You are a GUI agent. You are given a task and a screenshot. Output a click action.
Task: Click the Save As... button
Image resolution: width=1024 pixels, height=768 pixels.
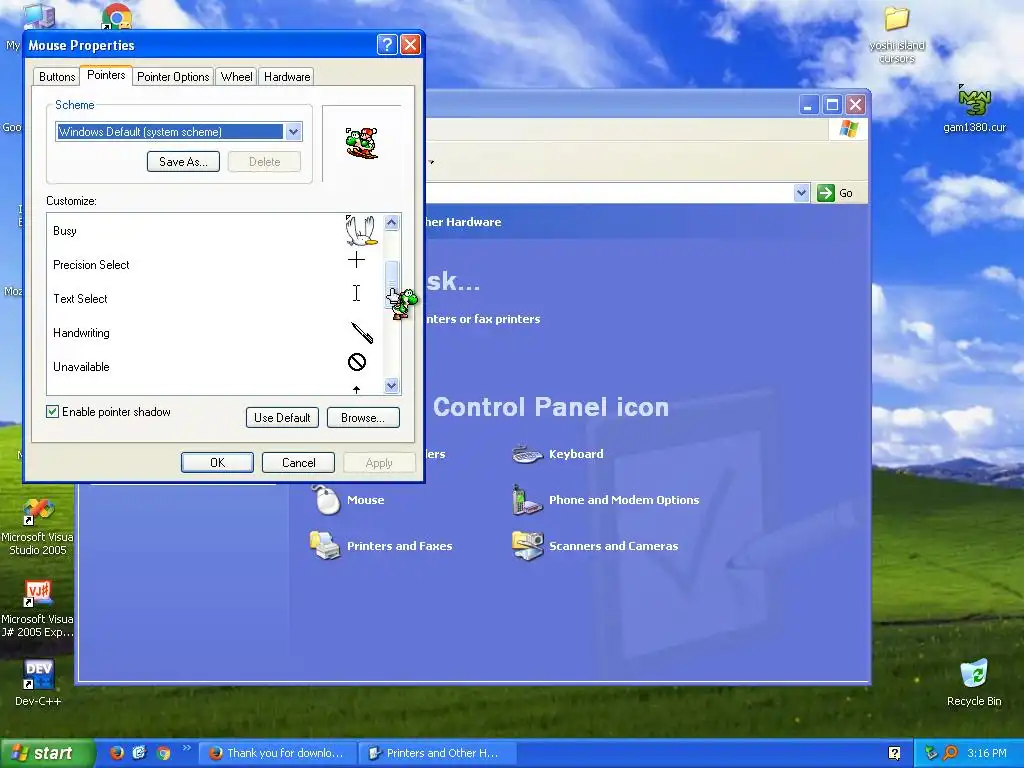184,162
